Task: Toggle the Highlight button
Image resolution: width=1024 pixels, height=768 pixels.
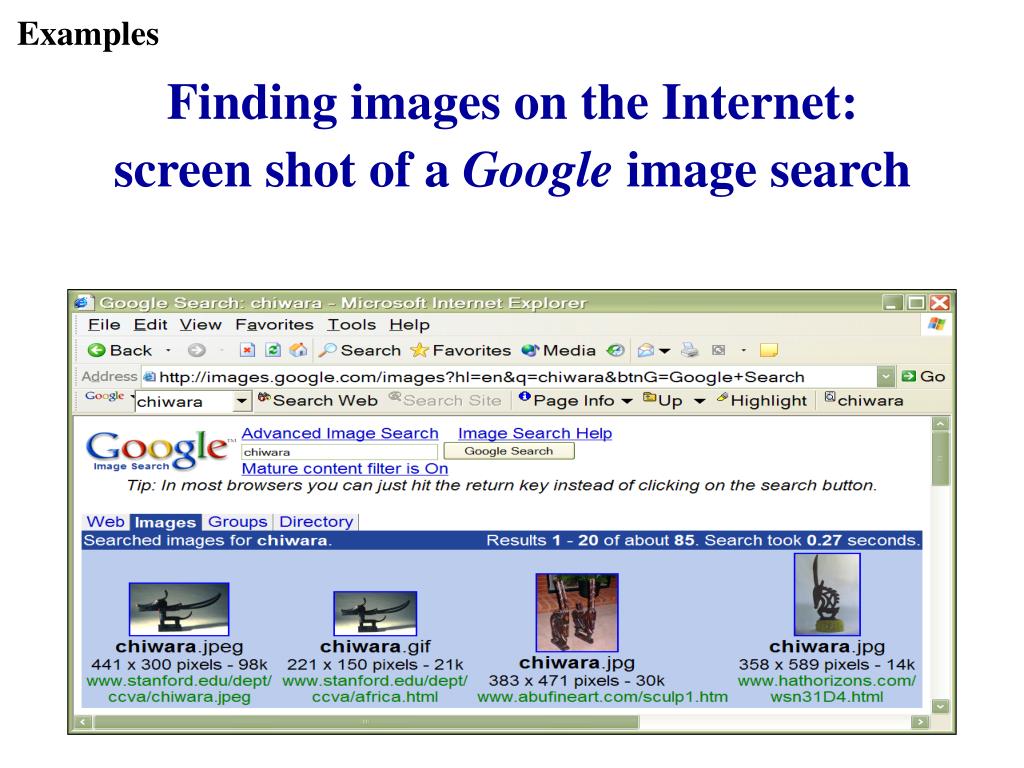Action: click(x=762, y=400)
